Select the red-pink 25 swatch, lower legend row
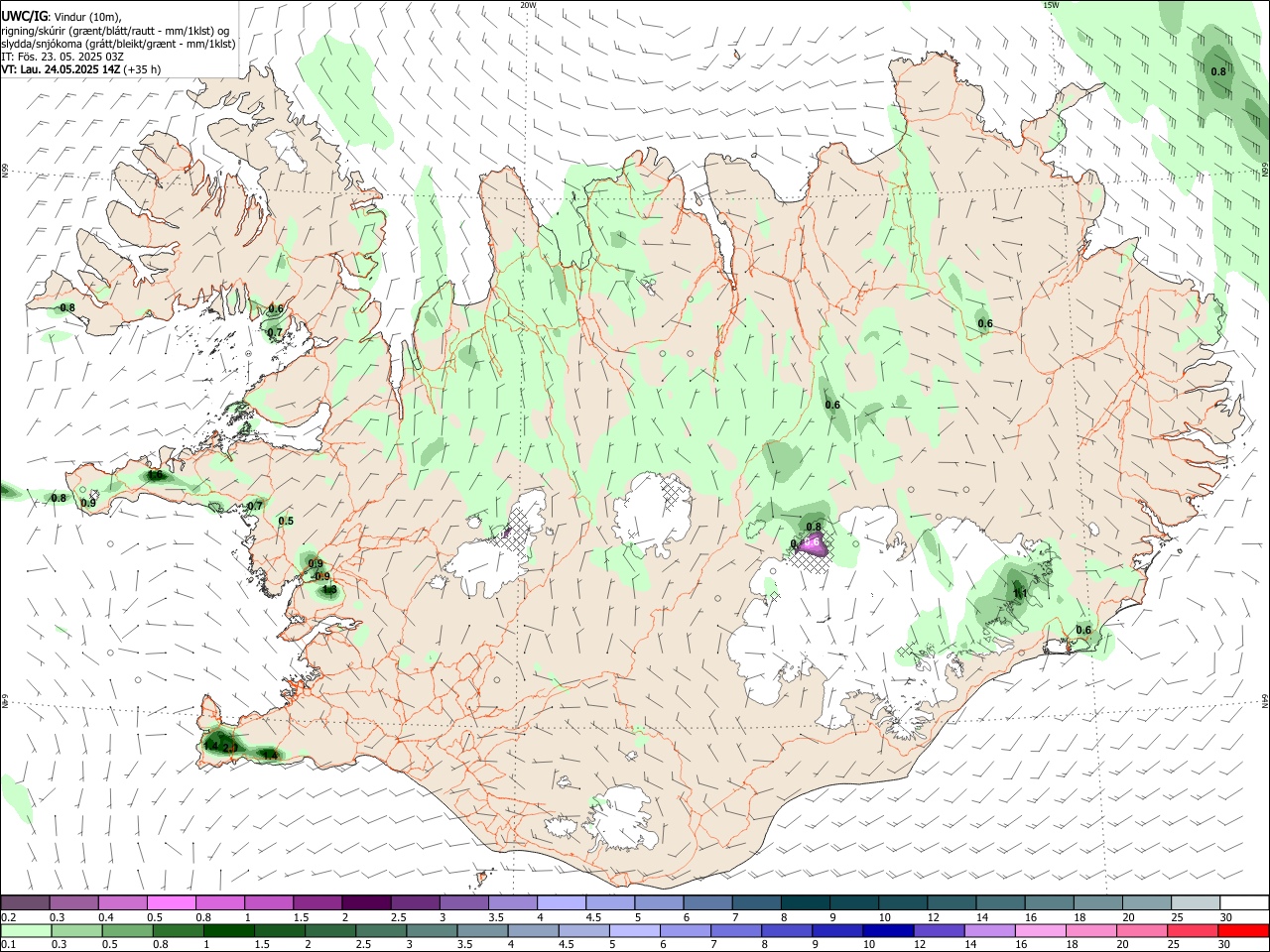 [1193, 930]
